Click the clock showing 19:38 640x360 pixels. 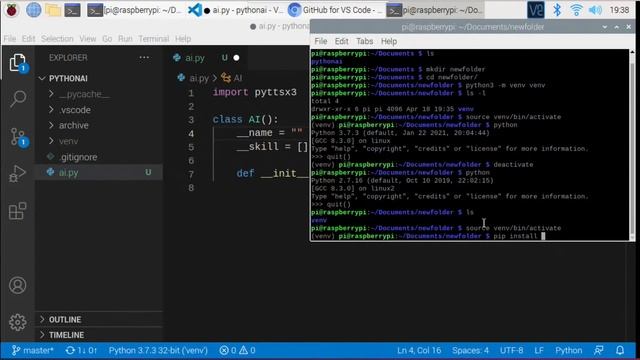(x=619, y=10)
